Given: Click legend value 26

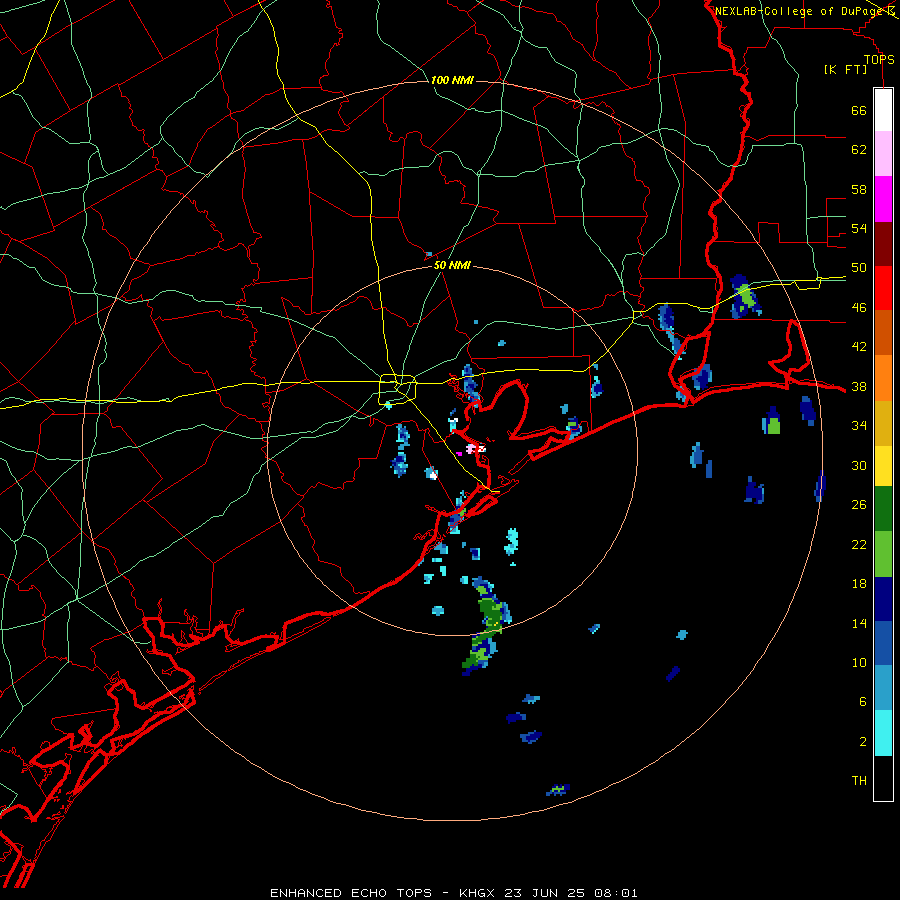Looking at the screenshot, I should 859,505.
